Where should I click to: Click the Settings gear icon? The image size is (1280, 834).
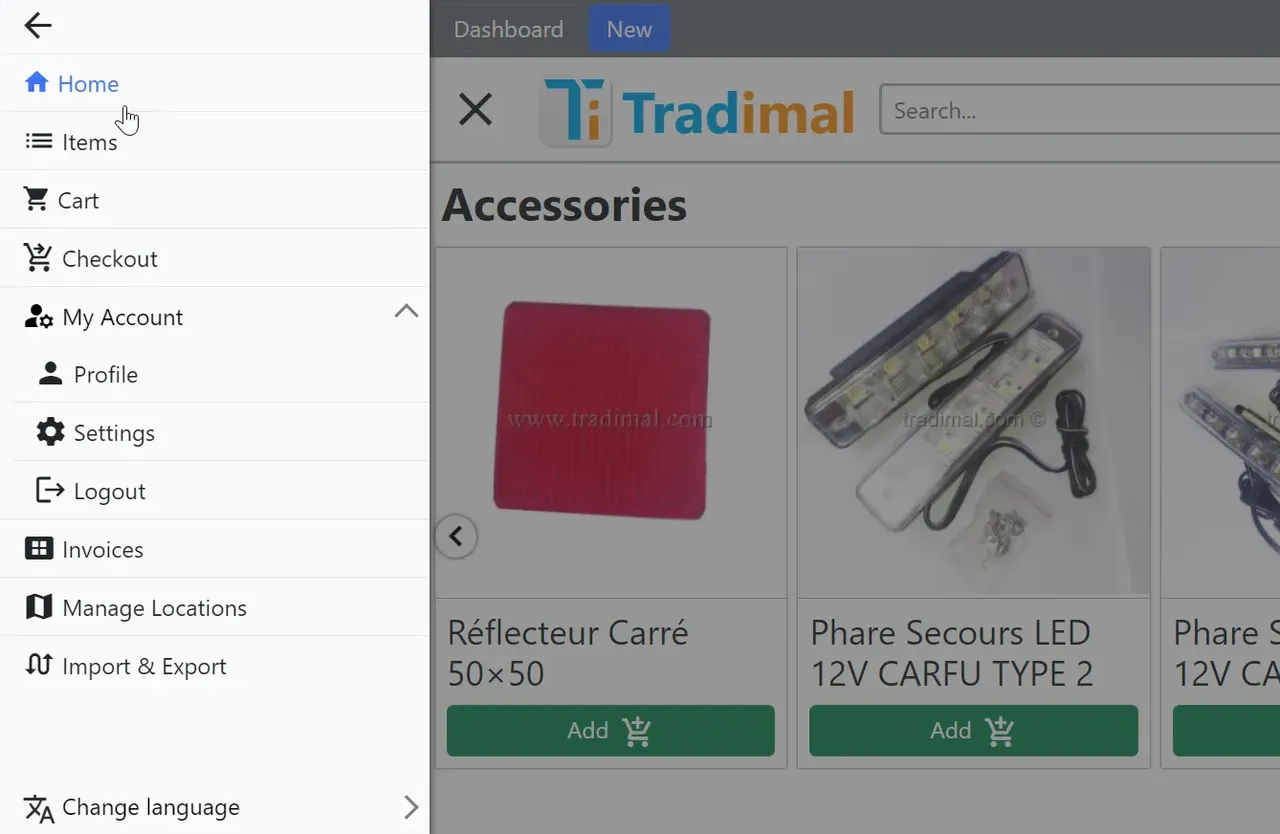click(50, 432)
